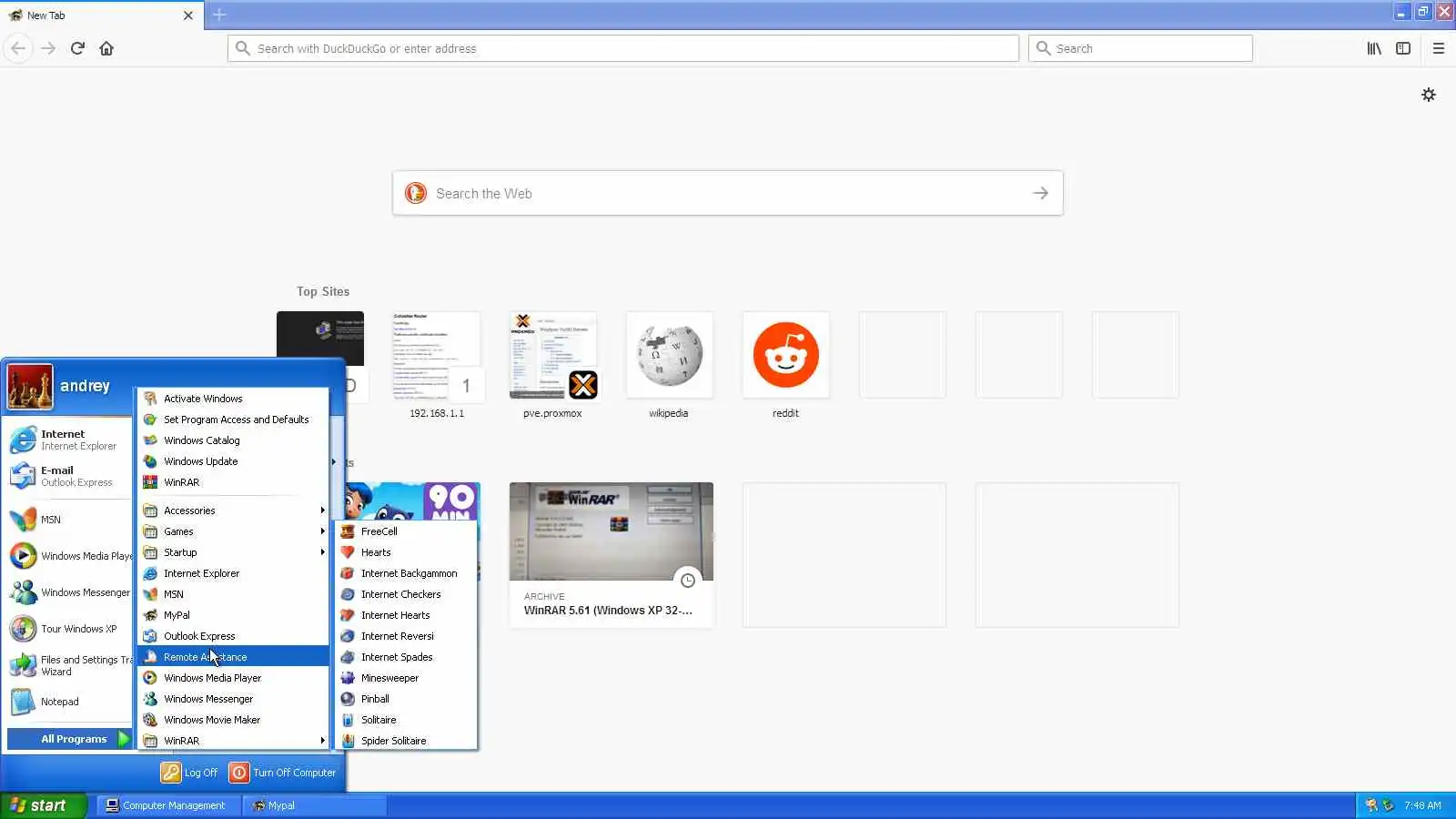Open Internet Checkers game
Screen dimensions: 1456x819
click(406, 594)
